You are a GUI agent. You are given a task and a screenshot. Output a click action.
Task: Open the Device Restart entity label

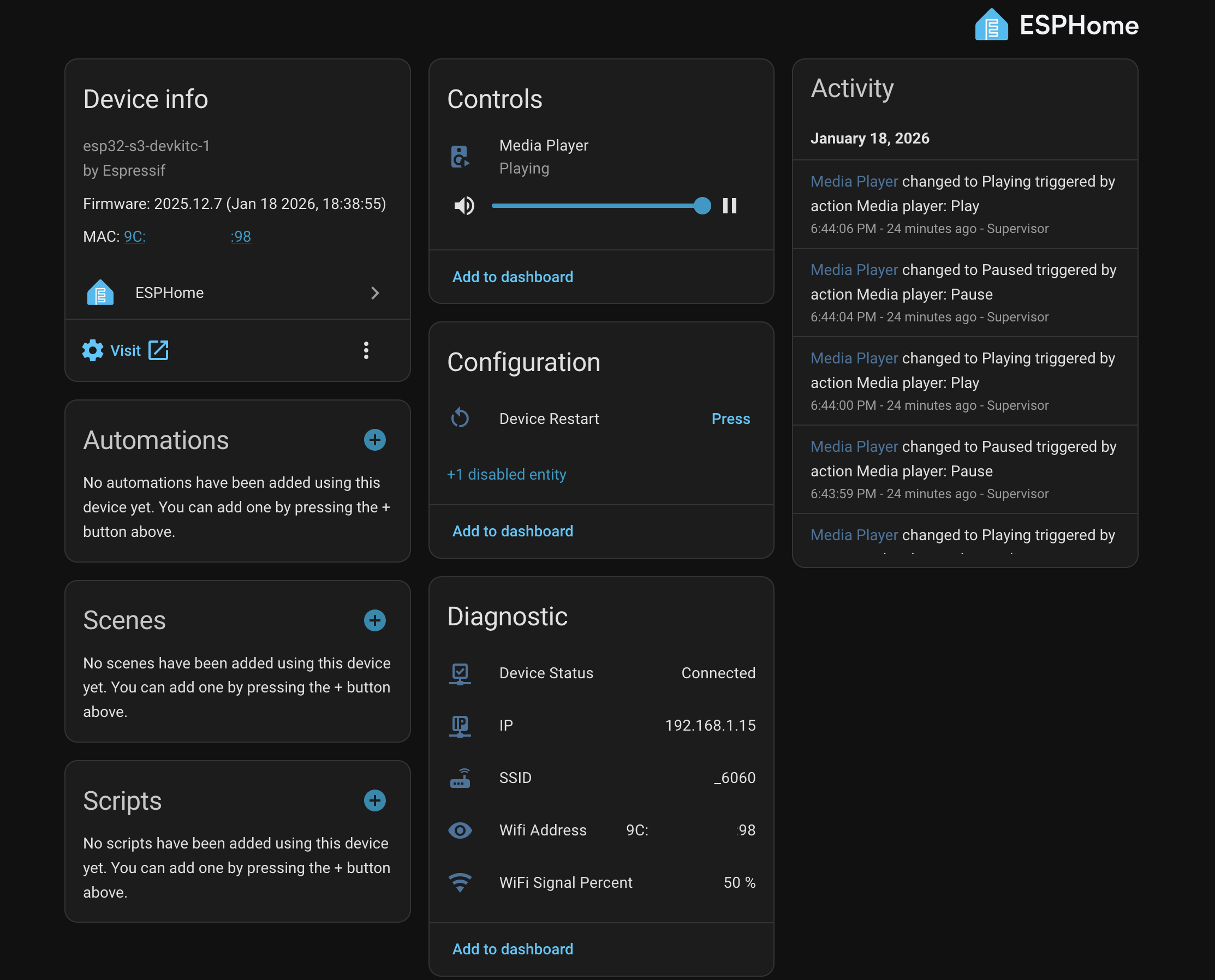click(x=549, y=419)
